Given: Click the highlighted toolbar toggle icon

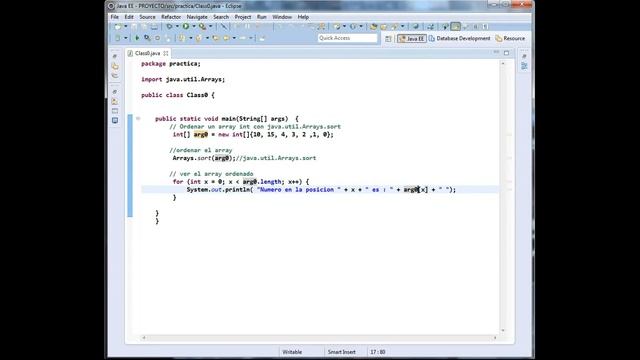Looking at the screenshot, I should 455,26.
